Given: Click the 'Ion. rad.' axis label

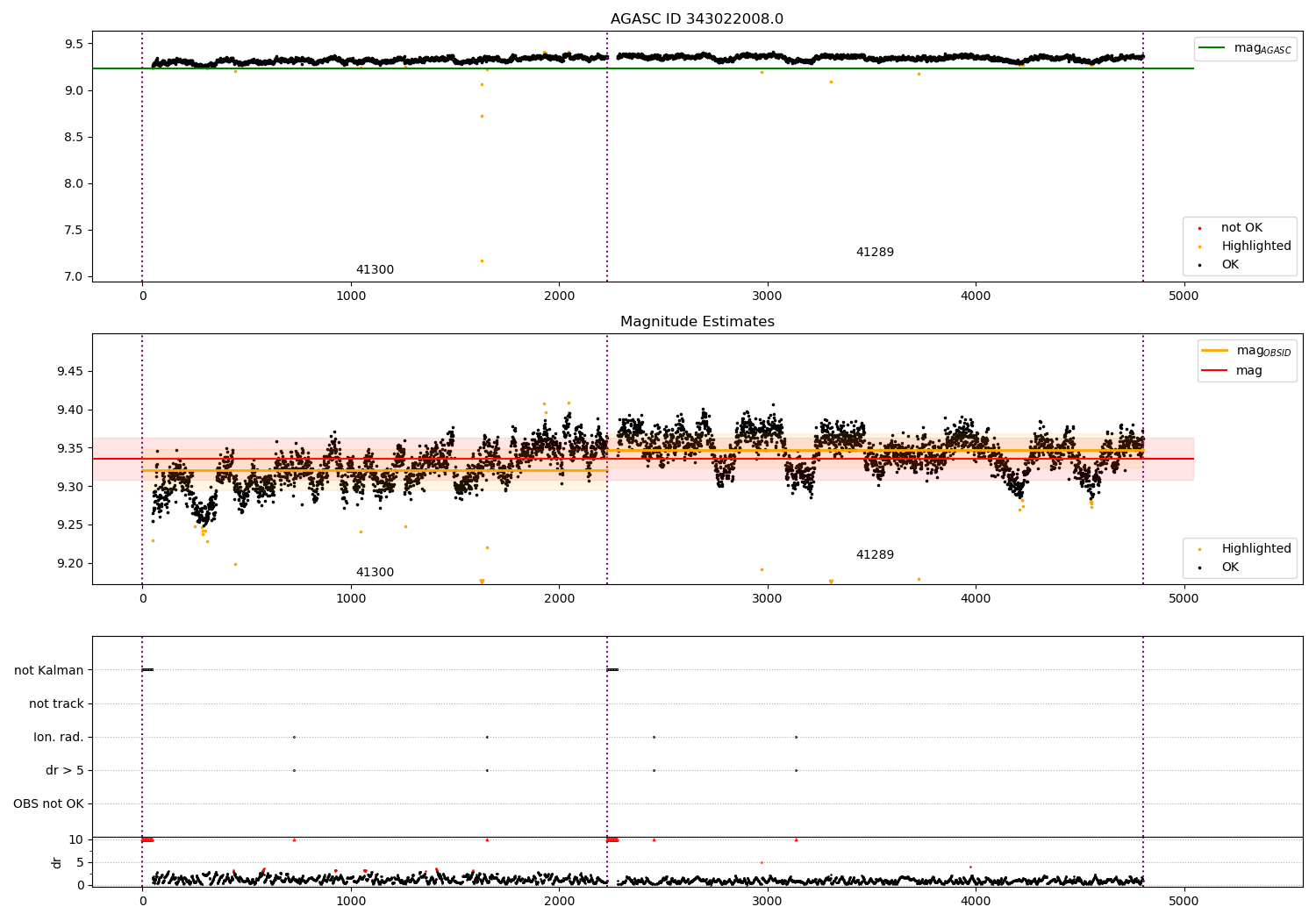Looking at the screenshot, I should pos(59,737).
